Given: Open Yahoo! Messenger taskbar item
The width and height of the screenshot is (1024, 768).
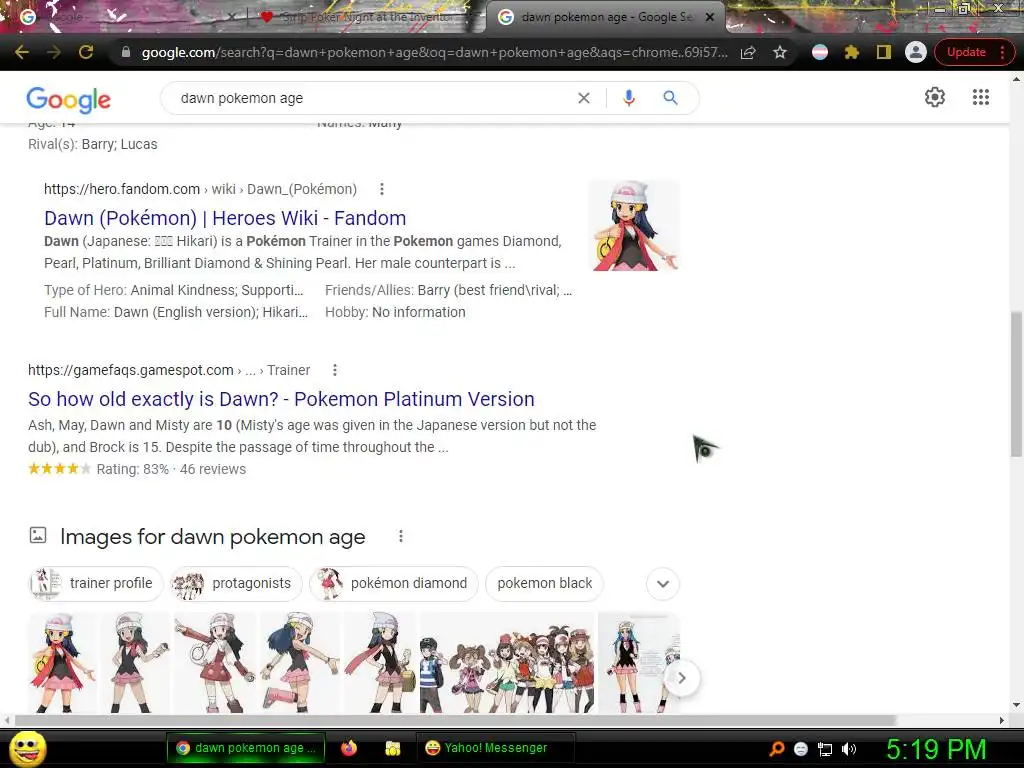Looking at the screenshot, I should pyautogui.click(x=495, y=748).
